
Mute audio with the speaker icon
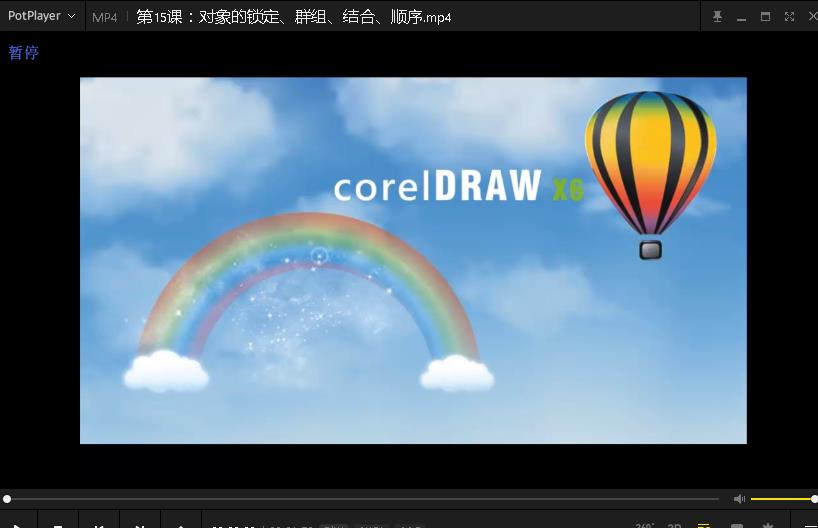pos(739,499)
